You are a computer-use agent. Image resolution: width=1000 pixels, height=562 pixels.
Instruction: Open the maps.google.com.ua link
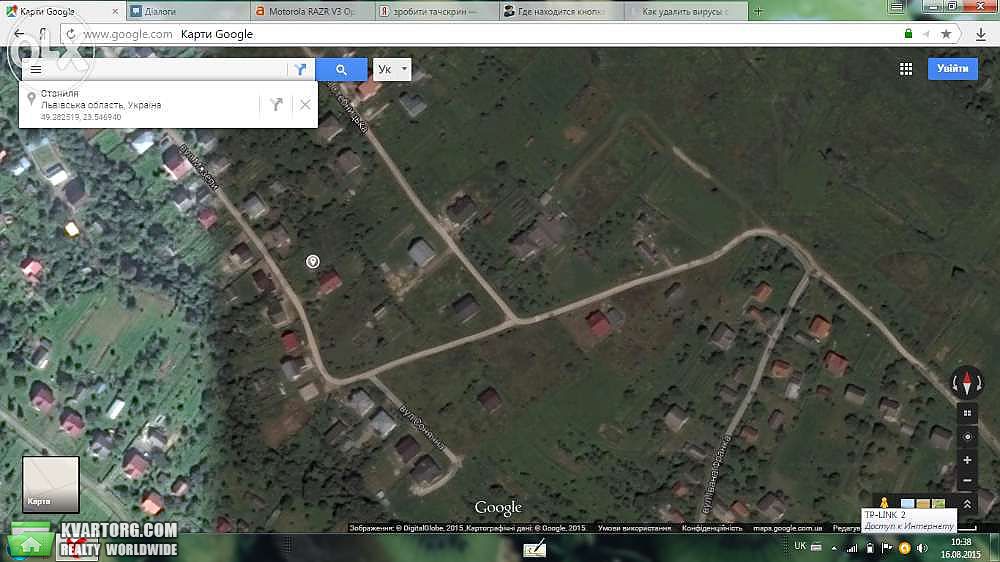pyautogui.click(x=787, y=528)
